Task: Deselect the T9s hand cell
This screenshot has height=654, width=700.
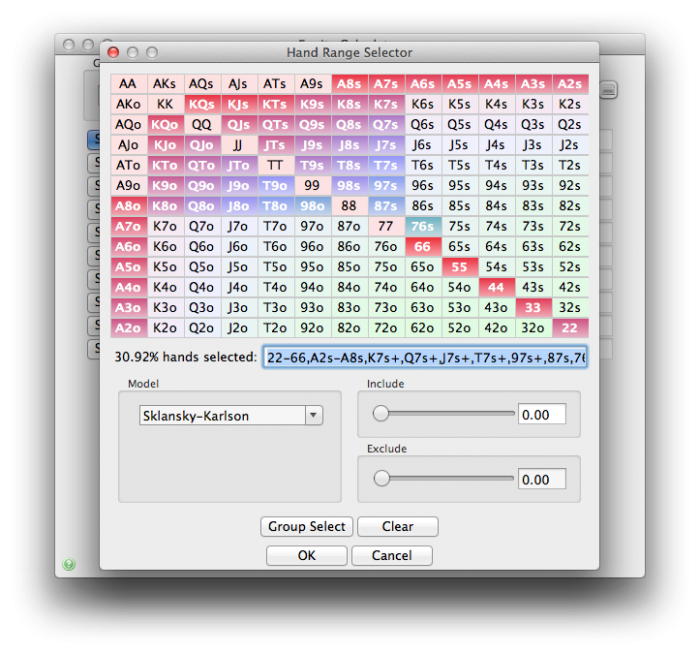Action: point(312,165)
